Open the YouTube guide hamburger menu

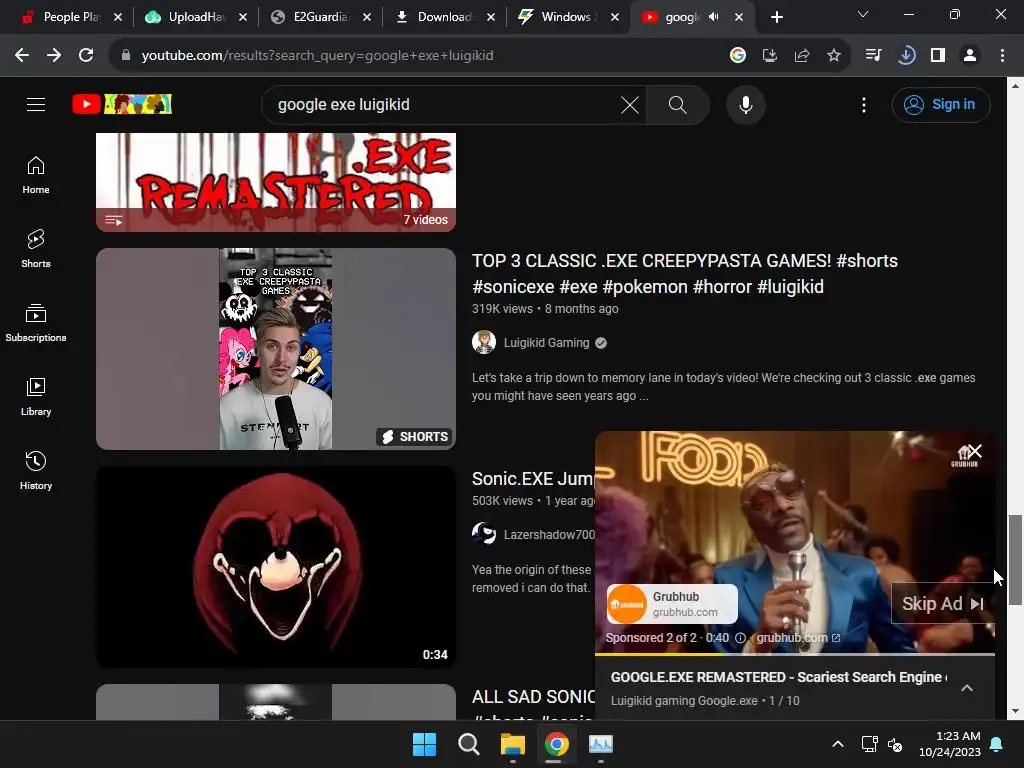coord(36,104)
